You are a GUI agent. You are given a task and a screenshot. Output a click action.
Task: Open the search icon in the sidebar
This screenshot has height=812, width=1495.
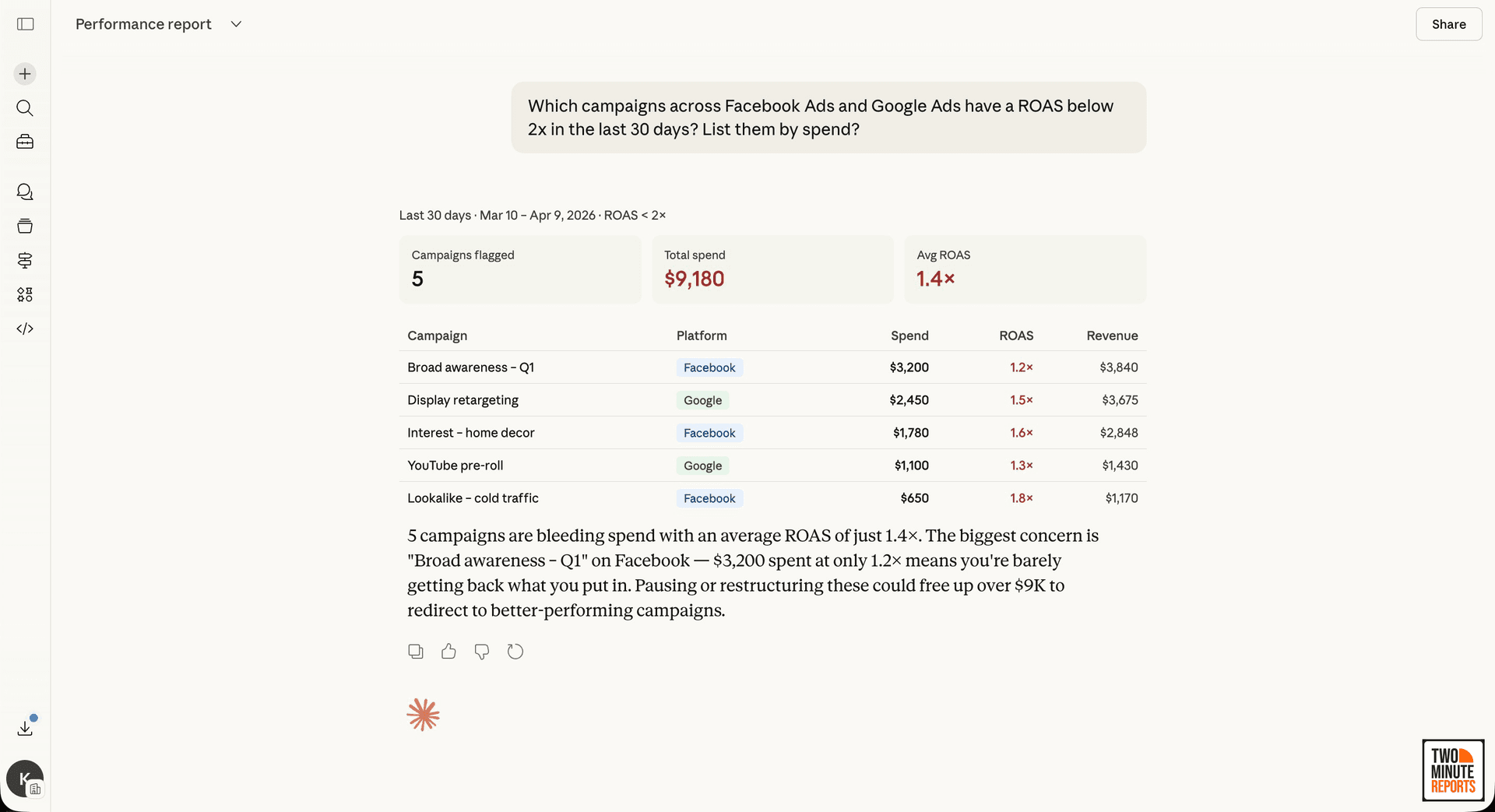coord(25,108)
